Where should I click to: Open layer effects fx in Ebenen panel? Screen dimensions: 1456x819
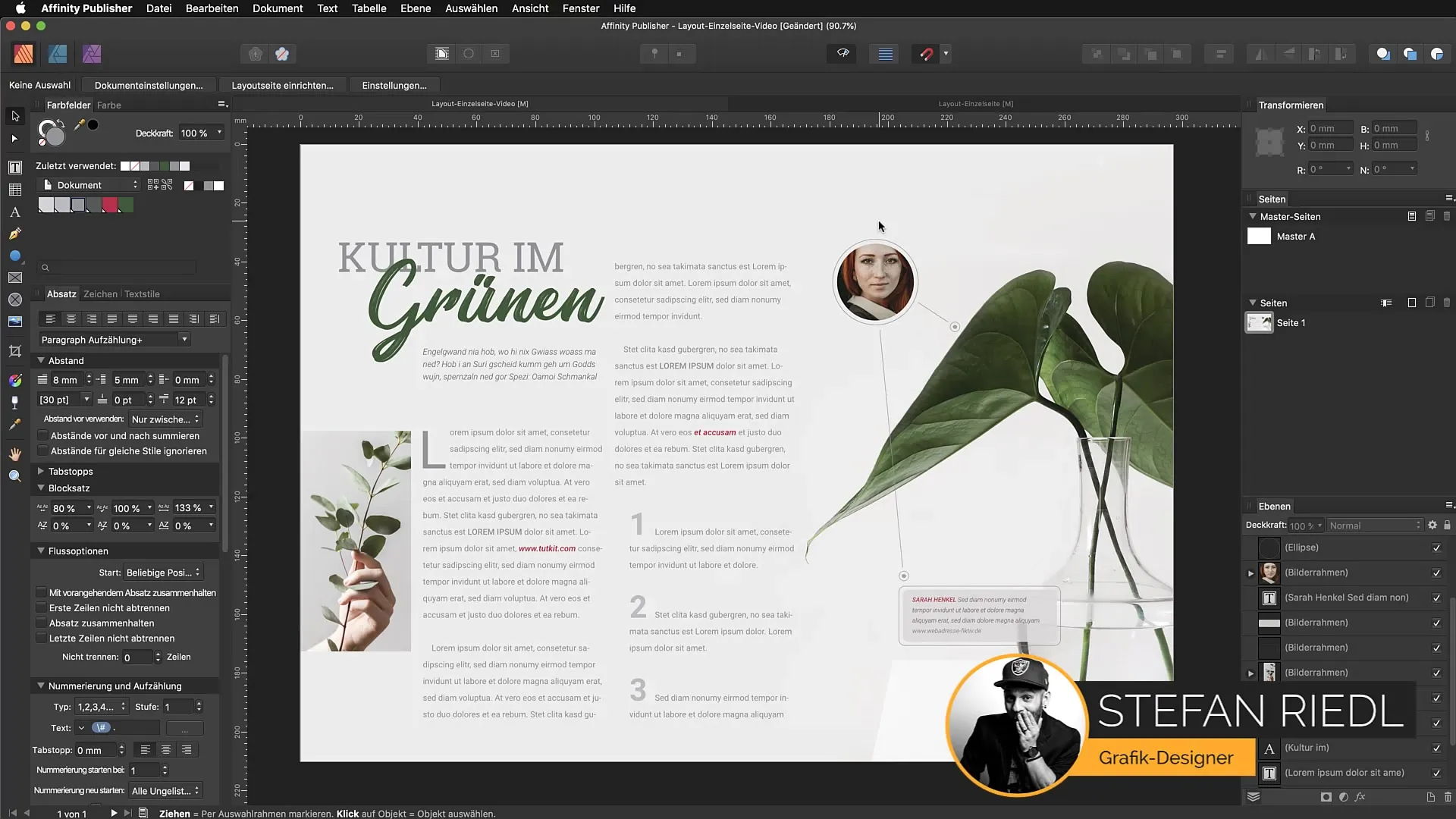(1360, 797)
